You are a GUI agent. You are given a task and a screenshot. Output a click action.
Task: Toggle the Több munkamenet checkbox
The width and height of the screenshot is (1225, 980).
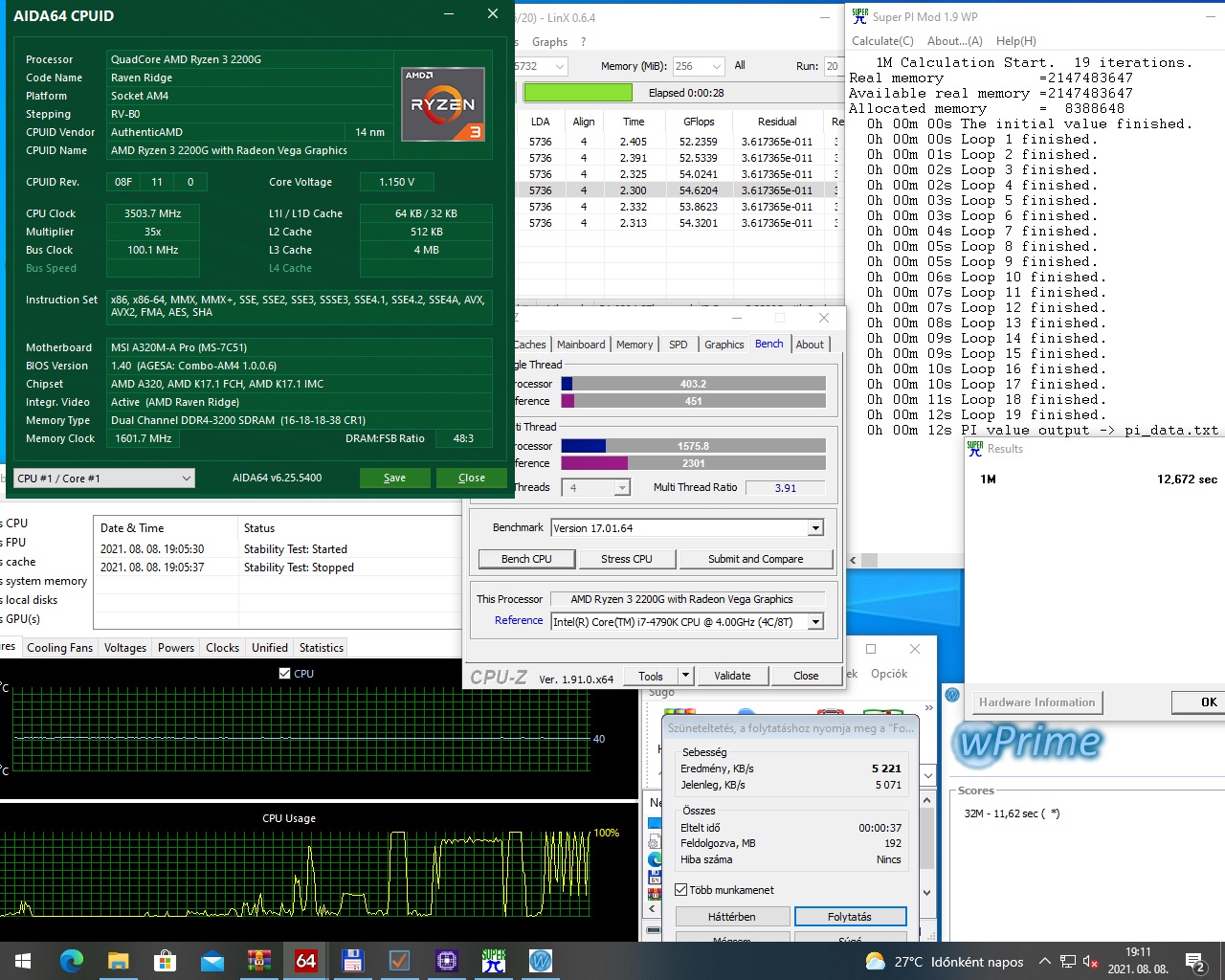tap(680, 890)
